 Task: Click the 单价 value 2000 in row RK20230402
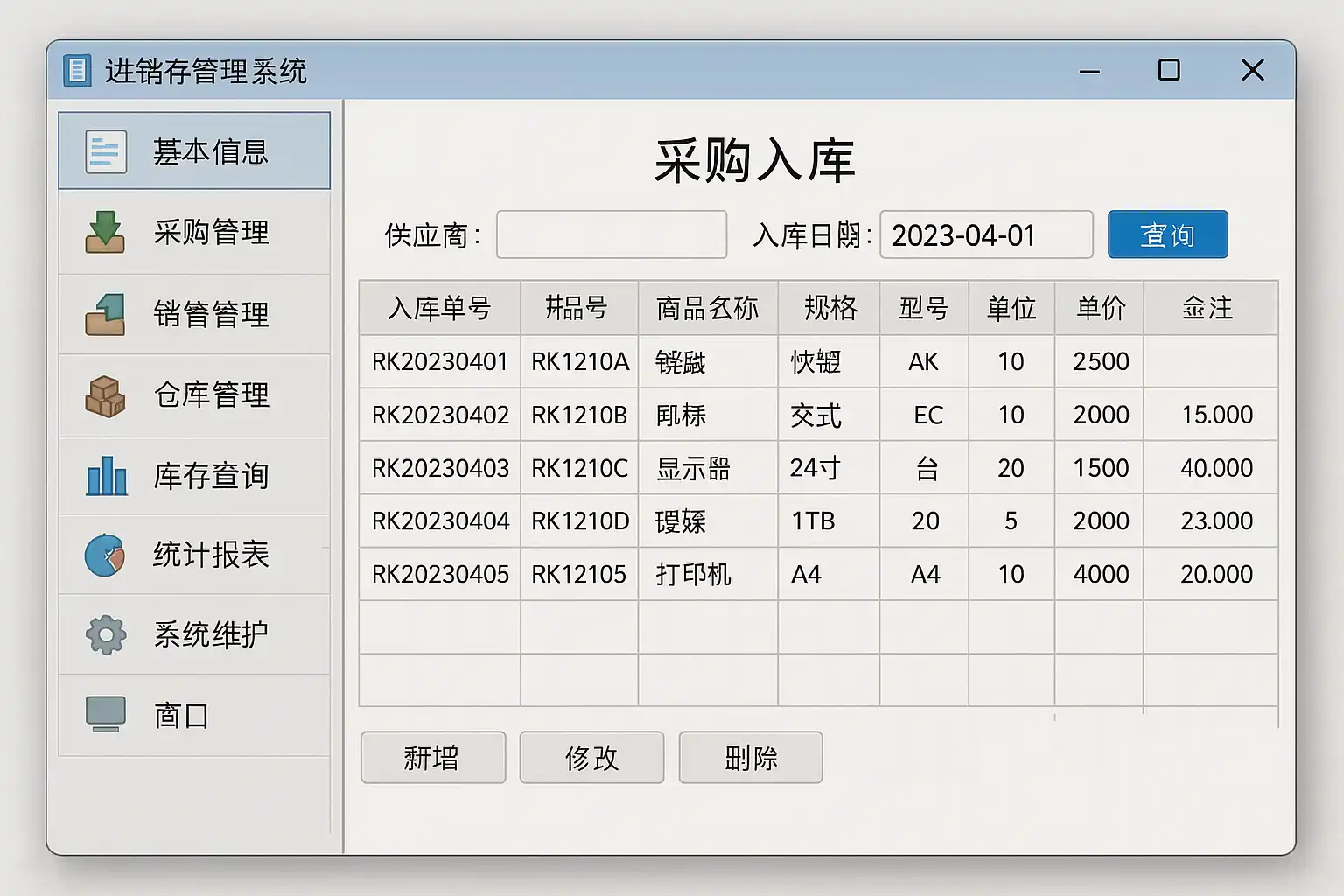click(1101, 415)
